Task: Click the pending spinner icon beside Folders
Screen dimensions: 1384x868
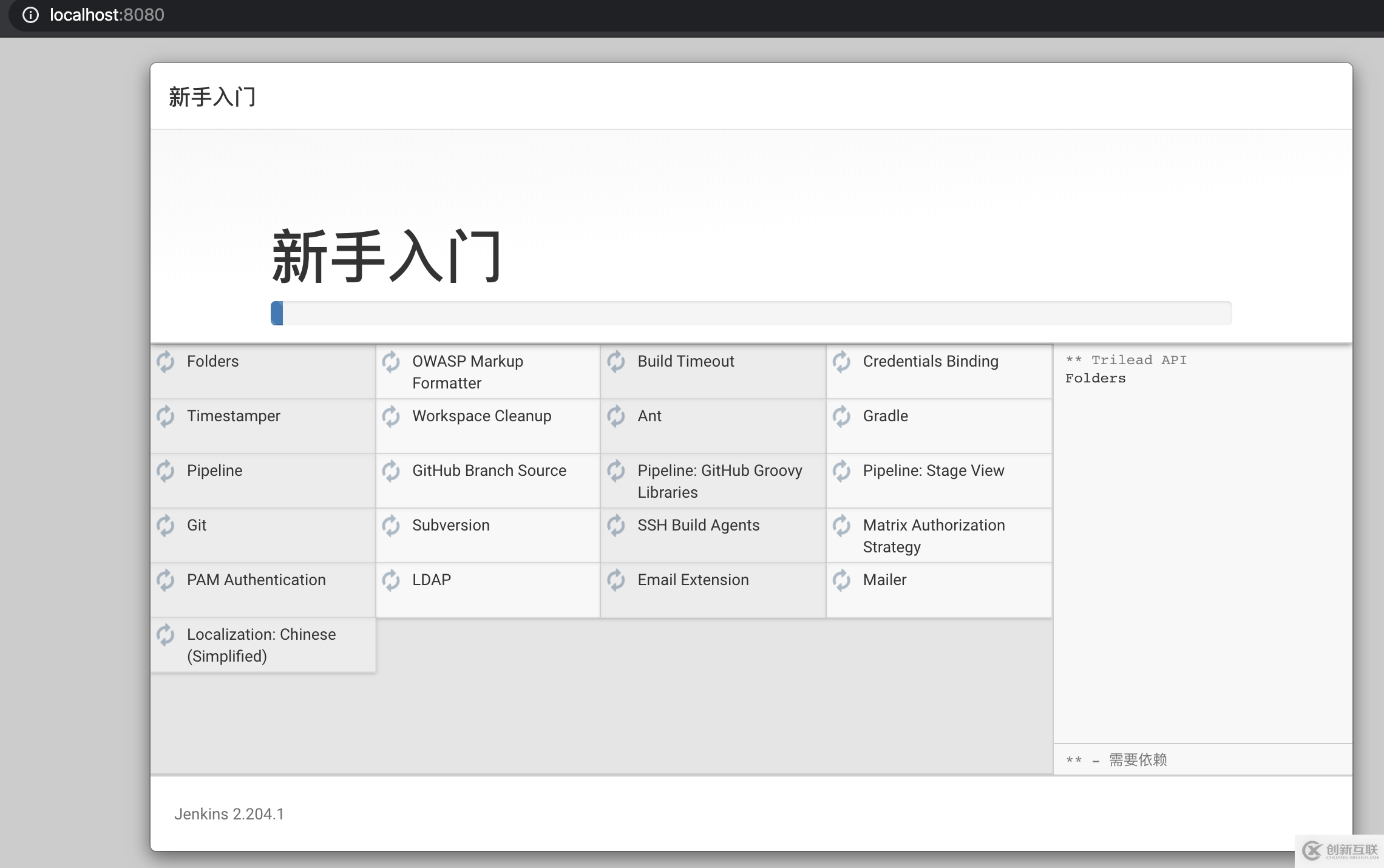Action: tap(165, 362)
